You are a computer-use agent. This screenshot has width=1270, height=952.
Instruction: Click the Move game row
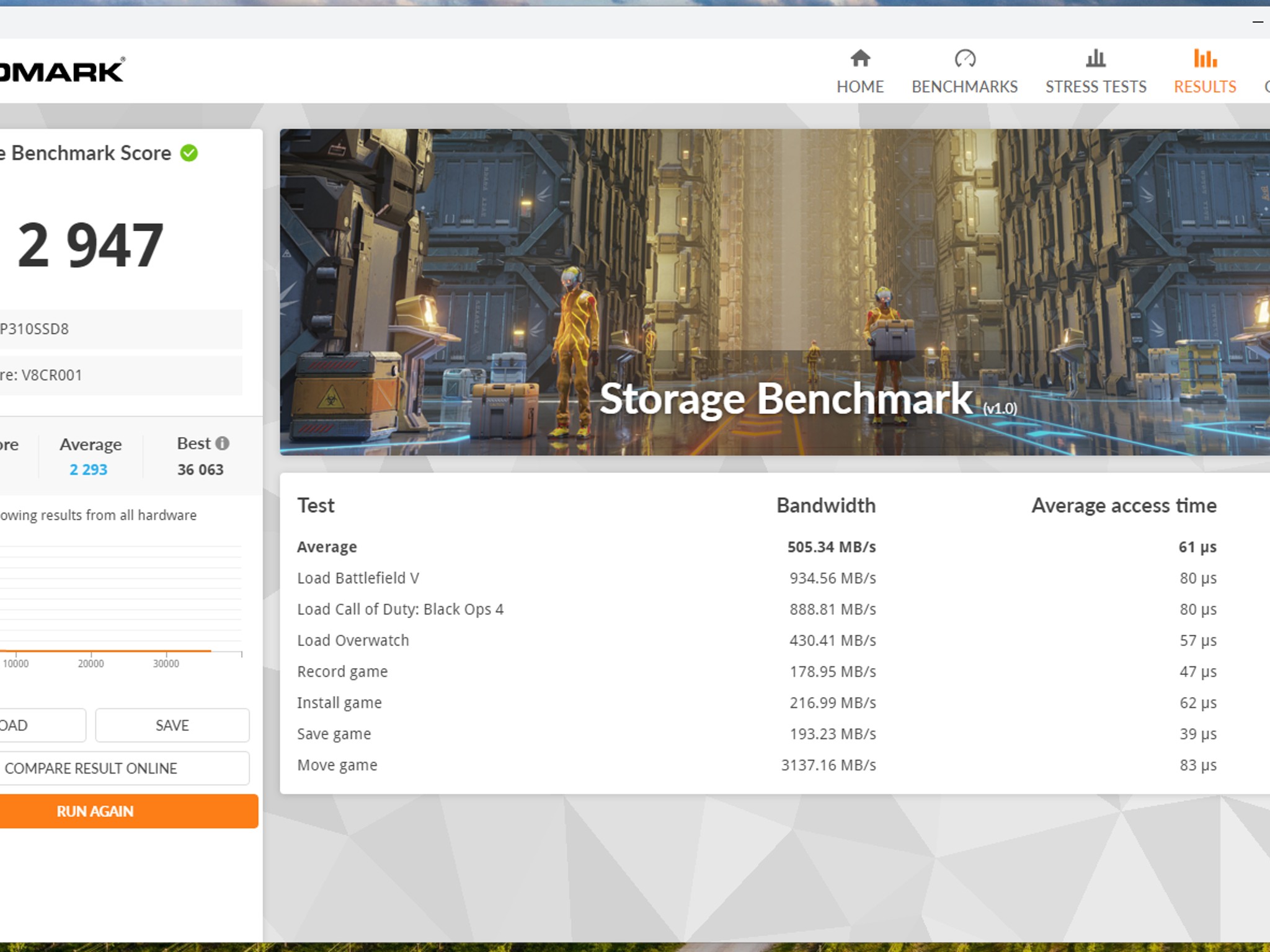(757, 765)
